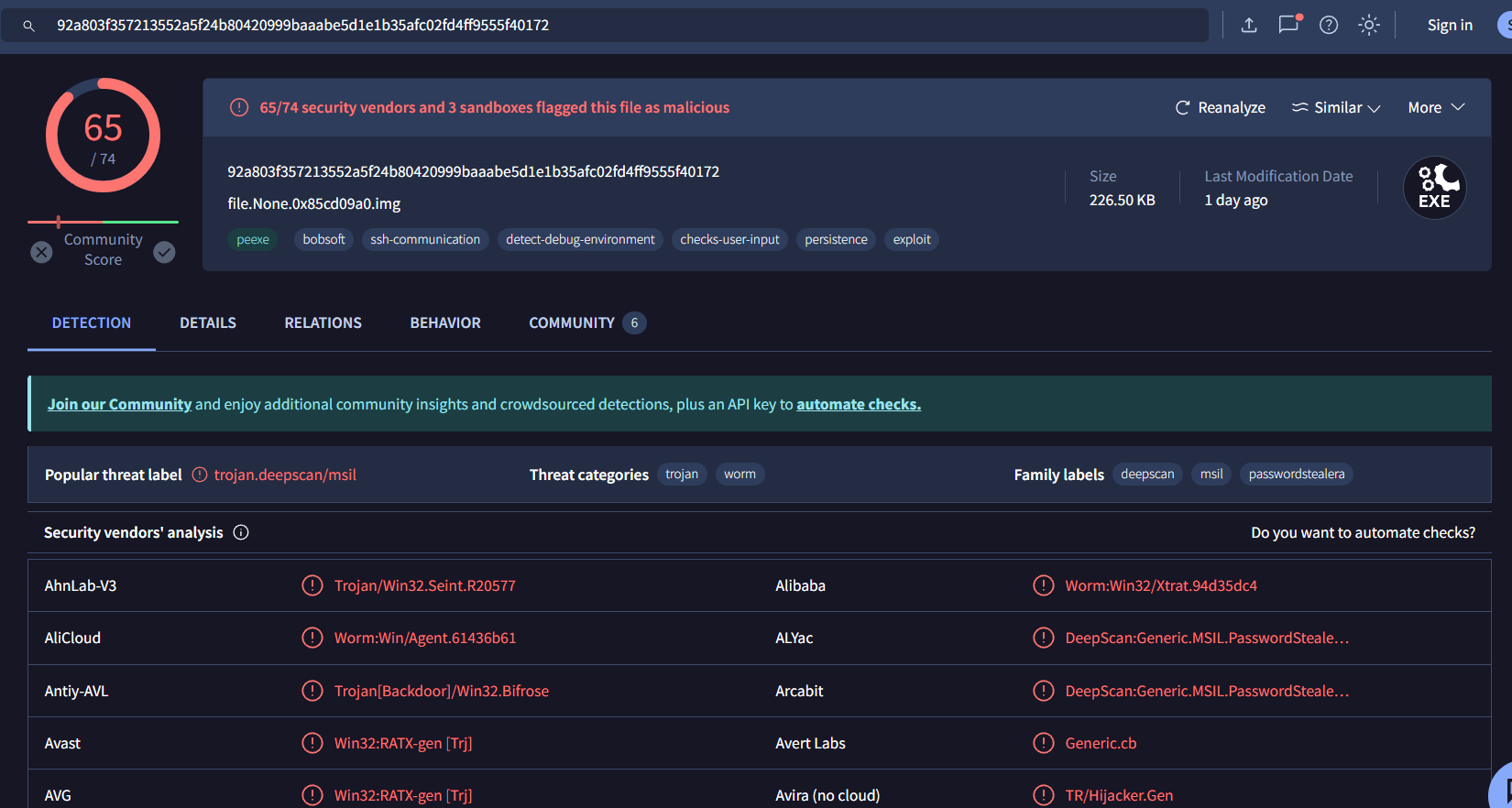Select the exploit tag
The image size is (1512, 808).
pos(912,239)
